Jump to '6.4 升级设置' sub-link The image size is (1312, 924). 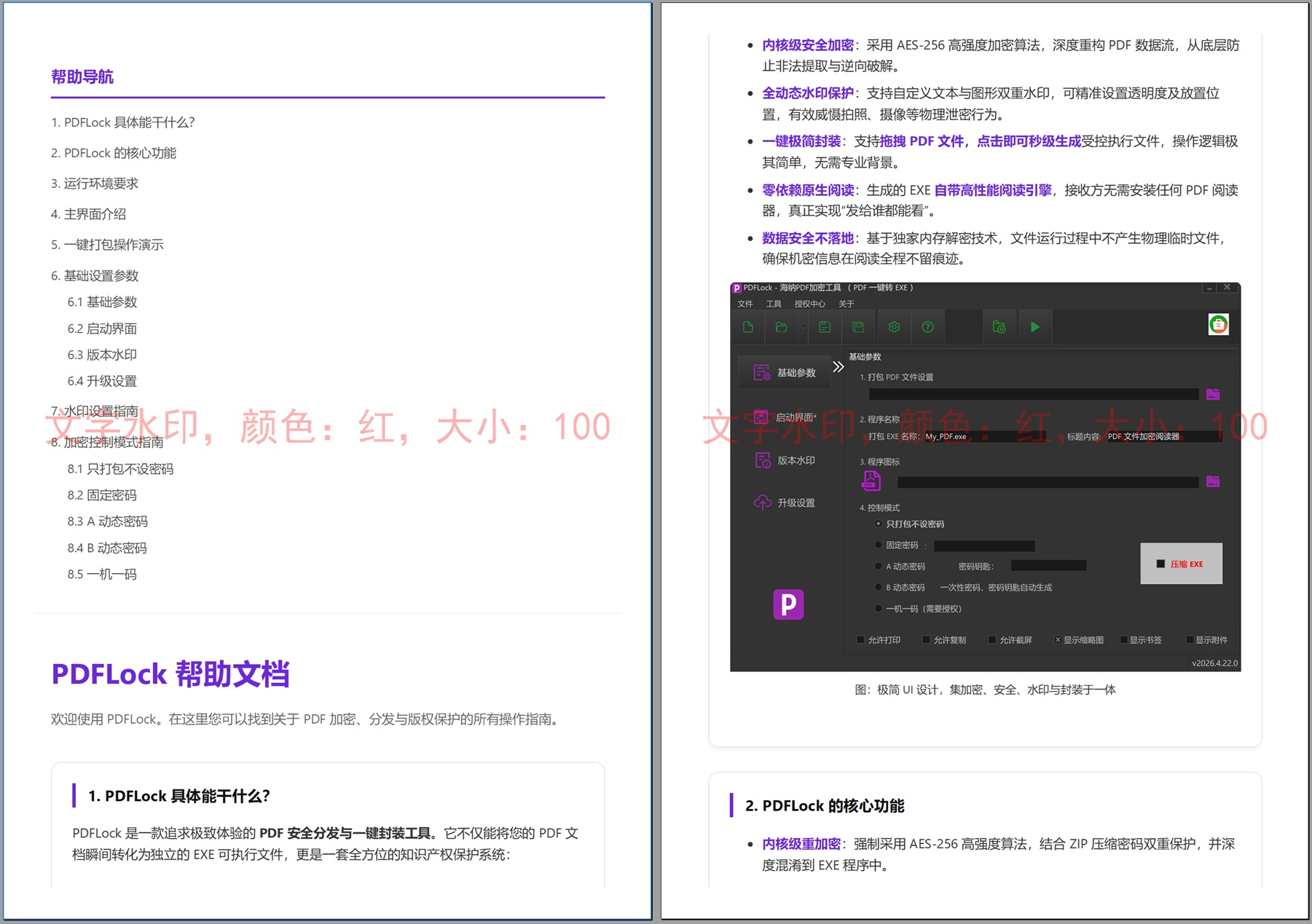[x=102, y=382]
